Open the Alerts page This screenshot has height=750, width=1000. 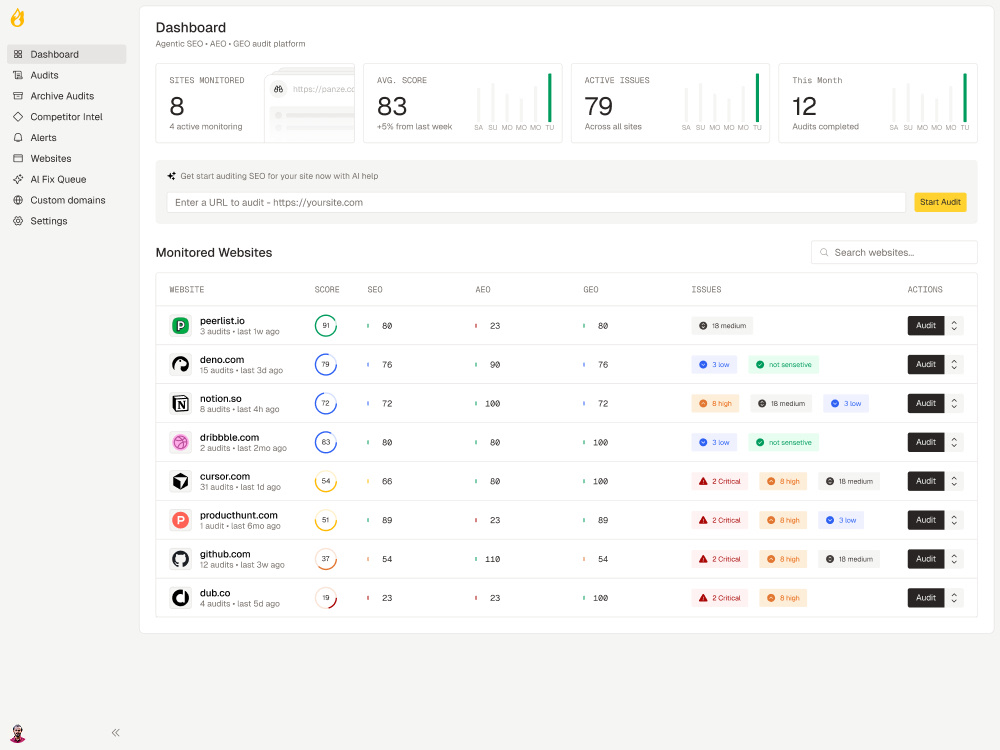(67, 138)
